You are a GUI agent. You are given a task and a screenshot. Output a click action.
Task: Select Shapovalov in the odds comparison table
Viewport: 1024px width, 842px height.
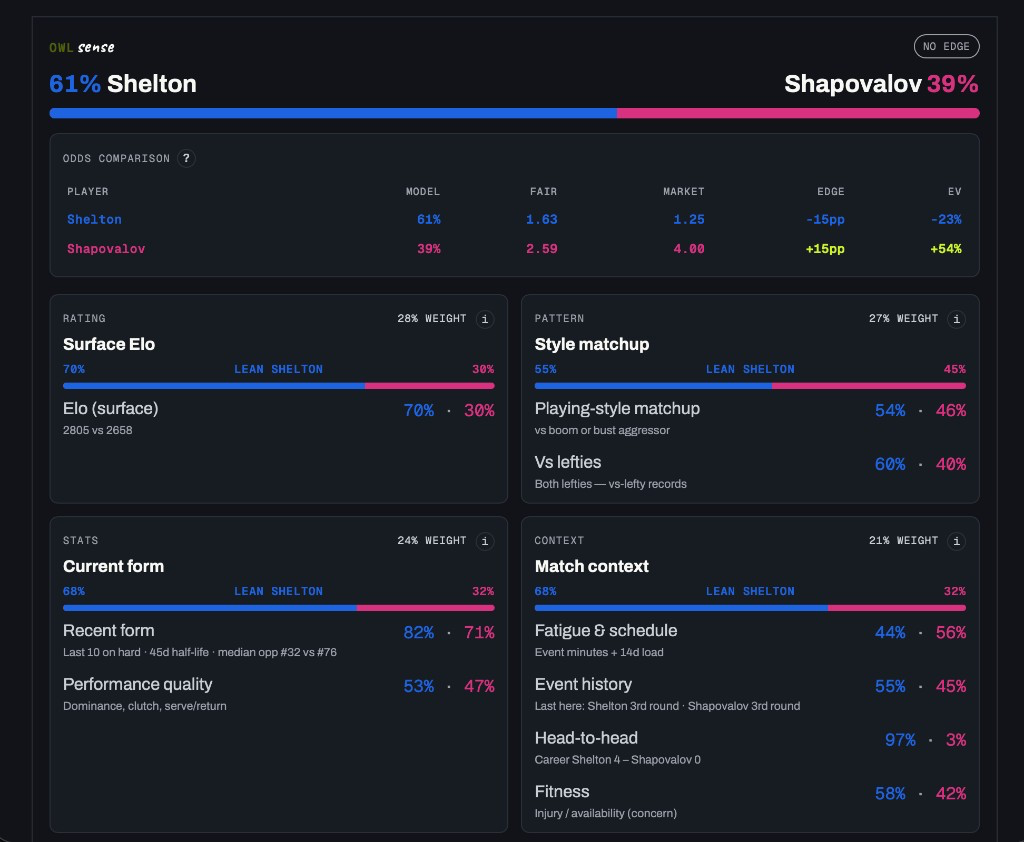click(106, 249)
